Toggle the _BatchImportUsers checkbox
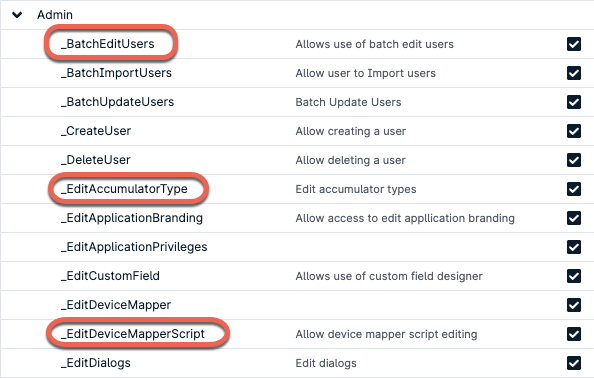This screenshot has height=378, width=594. [x=574, y=73]
